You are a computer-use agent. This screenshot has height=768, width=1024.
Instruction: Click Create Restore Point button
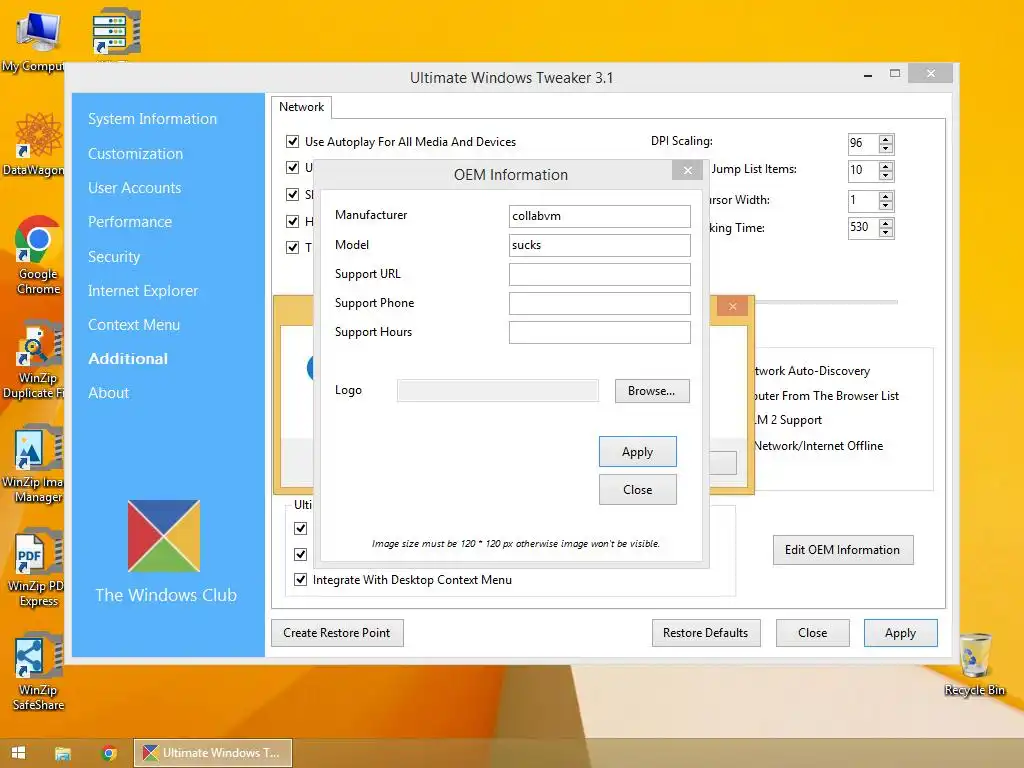(337, 633)
